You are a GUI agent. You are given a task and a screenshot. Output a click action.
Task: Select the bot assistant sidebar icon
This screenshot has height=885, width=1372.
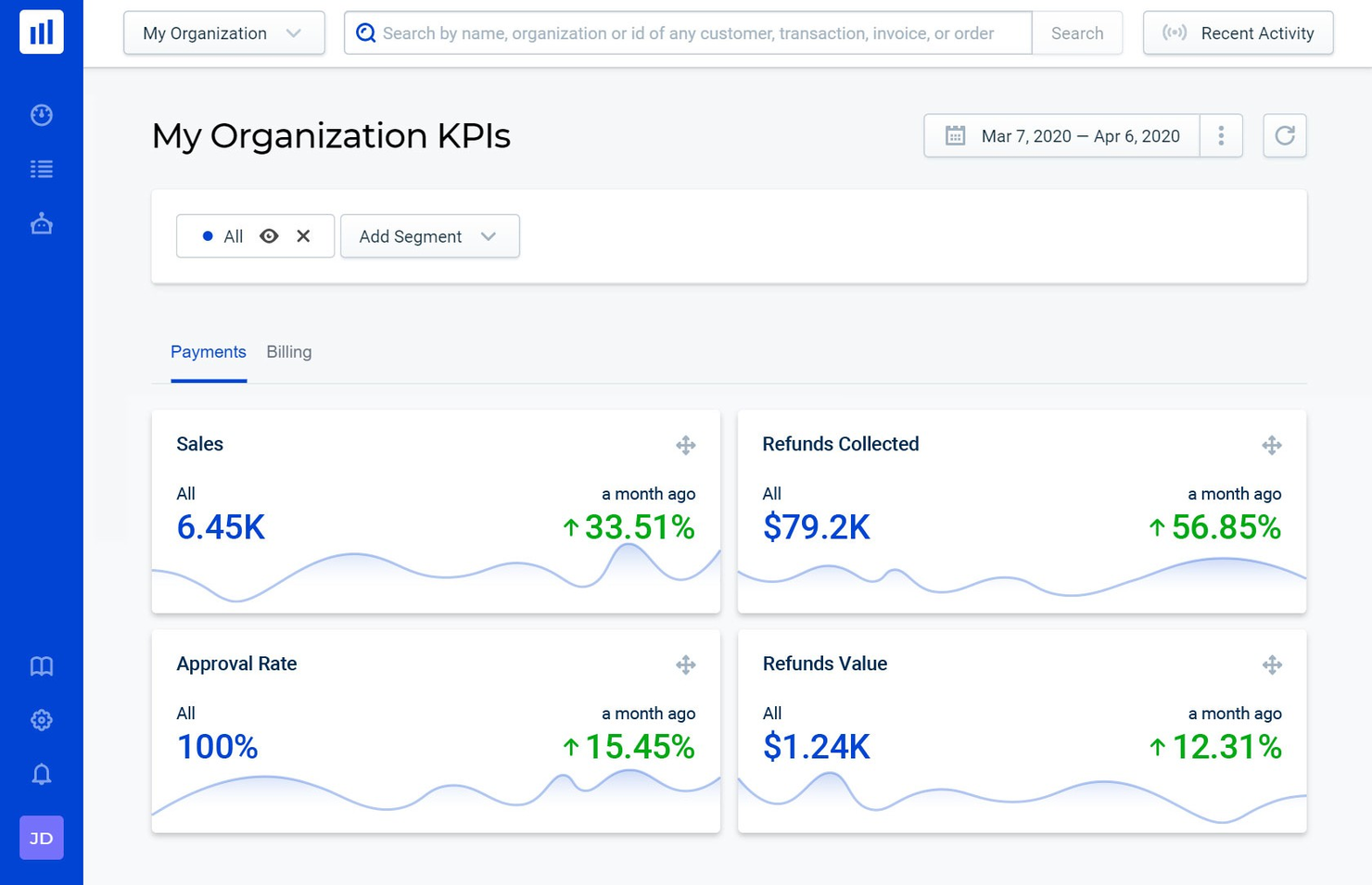click(x=41, y=222)
